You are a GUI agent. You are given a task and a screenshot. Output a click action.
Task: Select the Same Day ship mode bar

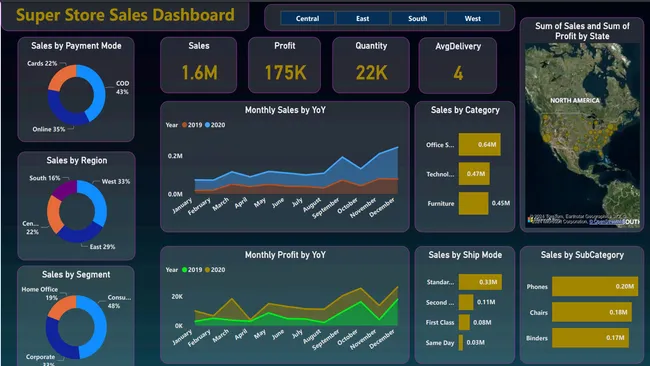pyautogui.click(x=461, y=342)
